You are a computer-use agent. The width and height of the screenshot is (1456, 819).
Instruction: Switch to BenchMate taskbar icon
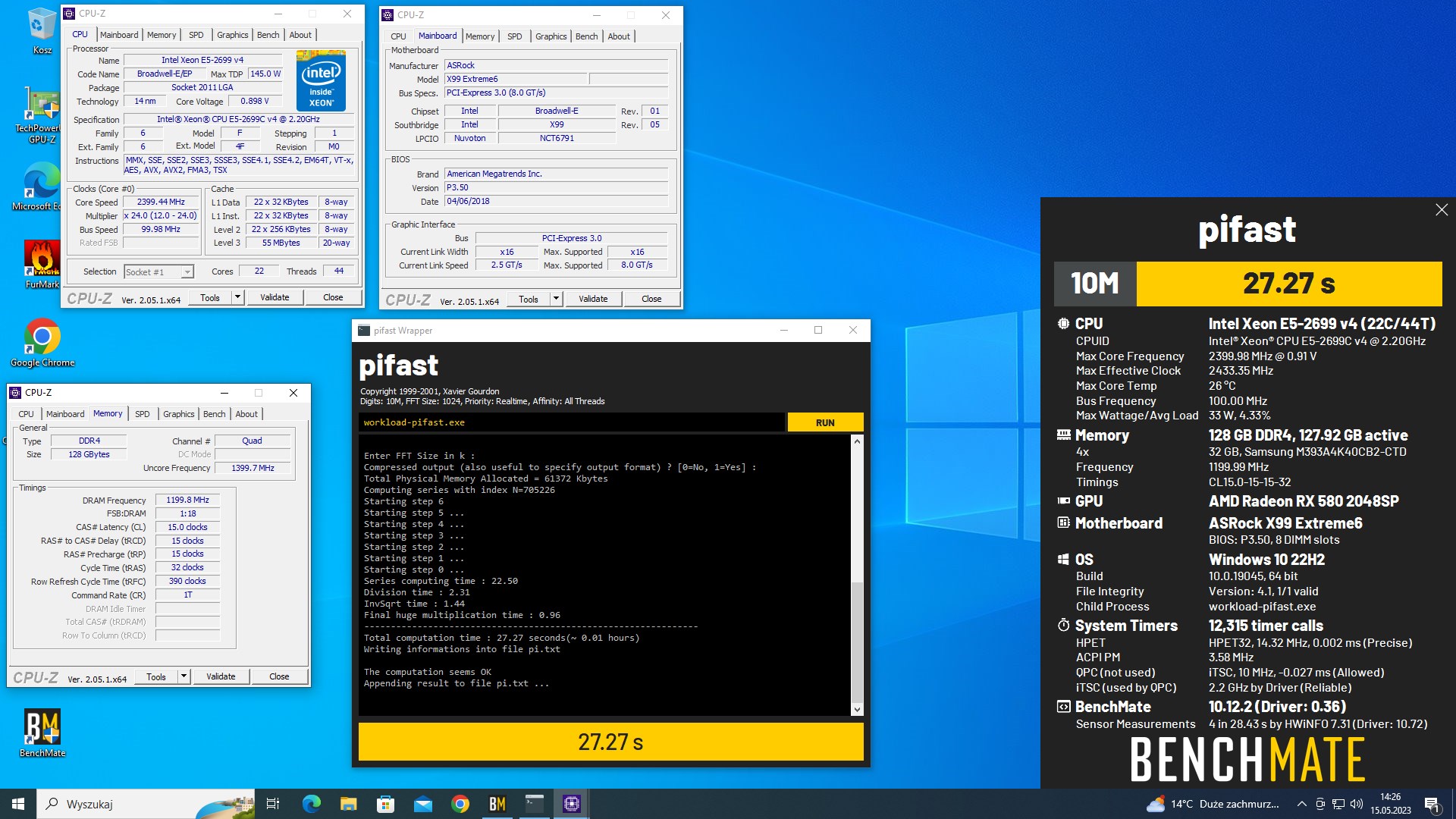(x=497, y=804)
